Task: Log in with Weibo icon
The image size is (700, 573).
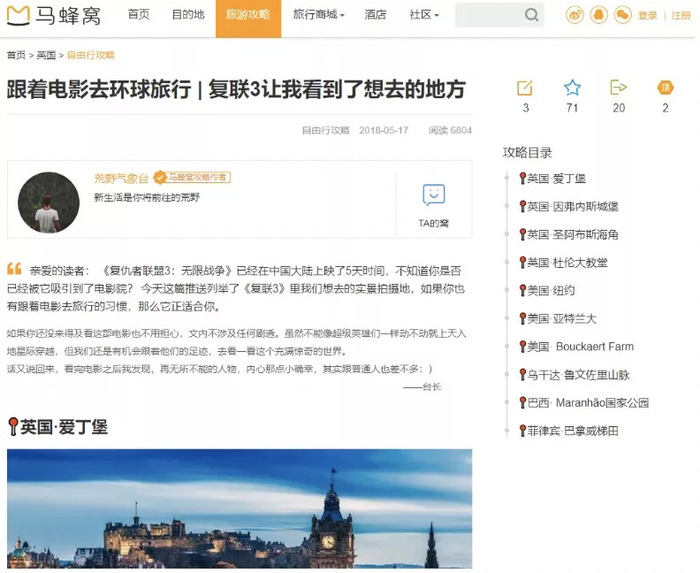Action: (575, 15)
